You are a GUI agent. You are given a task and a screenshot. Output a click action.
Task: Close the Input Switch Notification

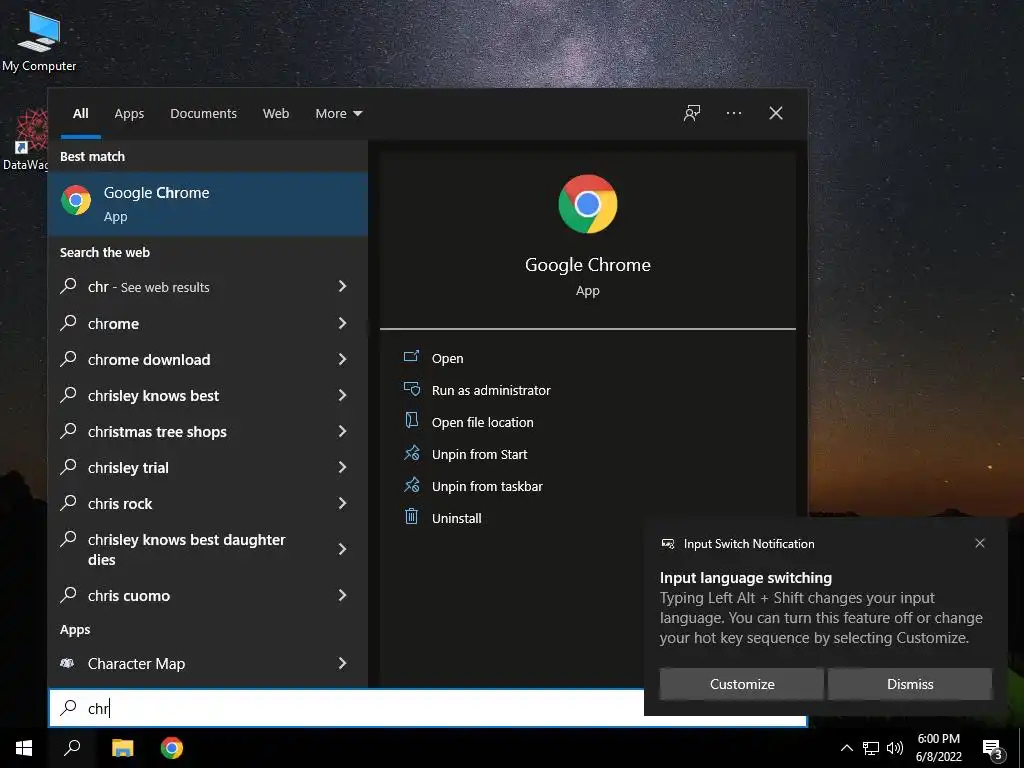(x=980, y=543)
